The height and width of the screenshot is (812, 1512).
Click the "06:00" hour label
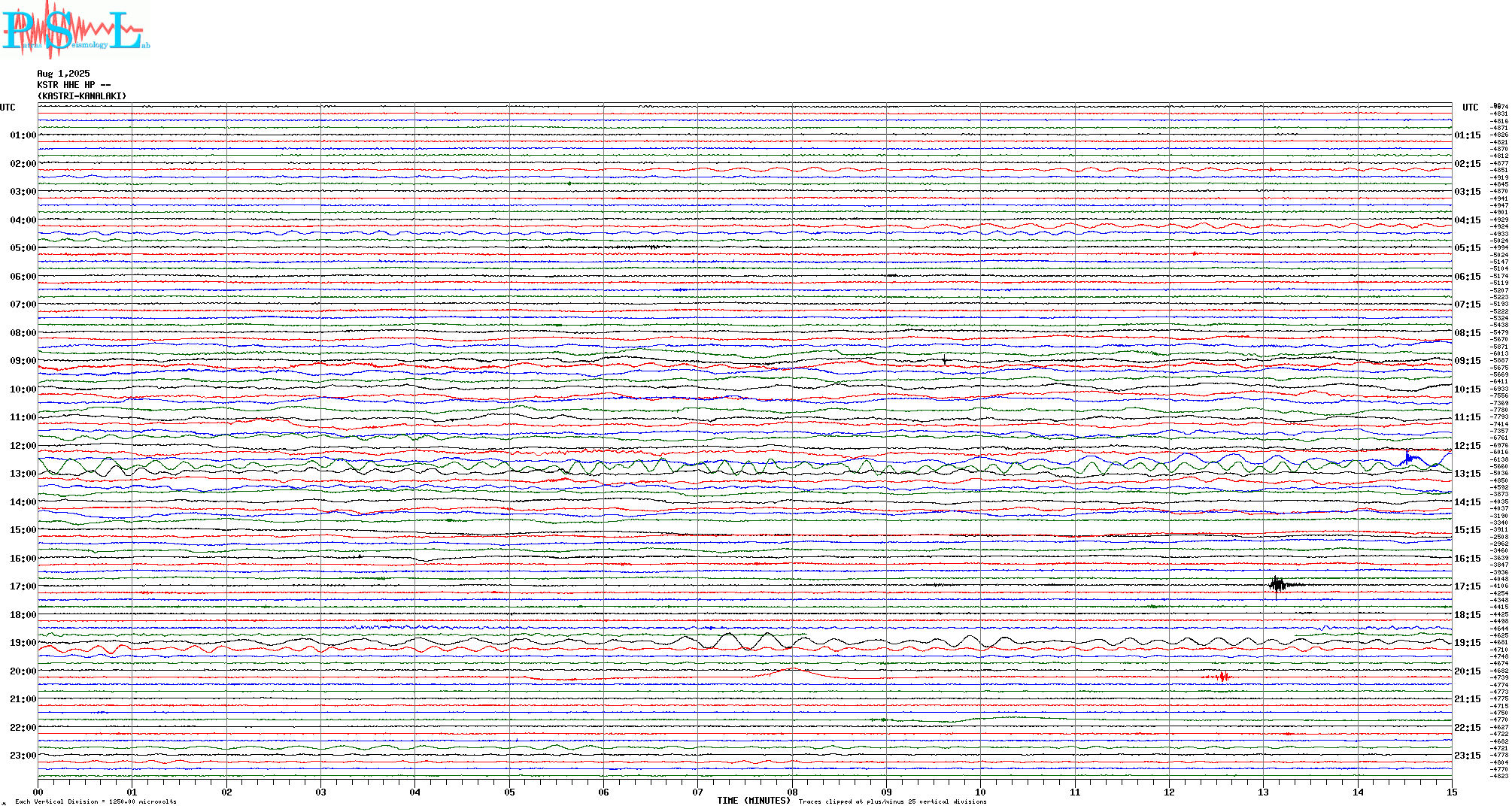coord(23,277)
